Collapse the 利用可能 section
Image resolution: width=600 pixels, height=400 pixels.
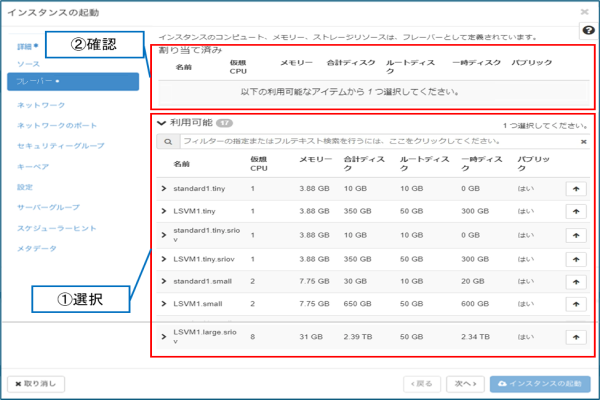pyautogui.click(x=162, y=123)
